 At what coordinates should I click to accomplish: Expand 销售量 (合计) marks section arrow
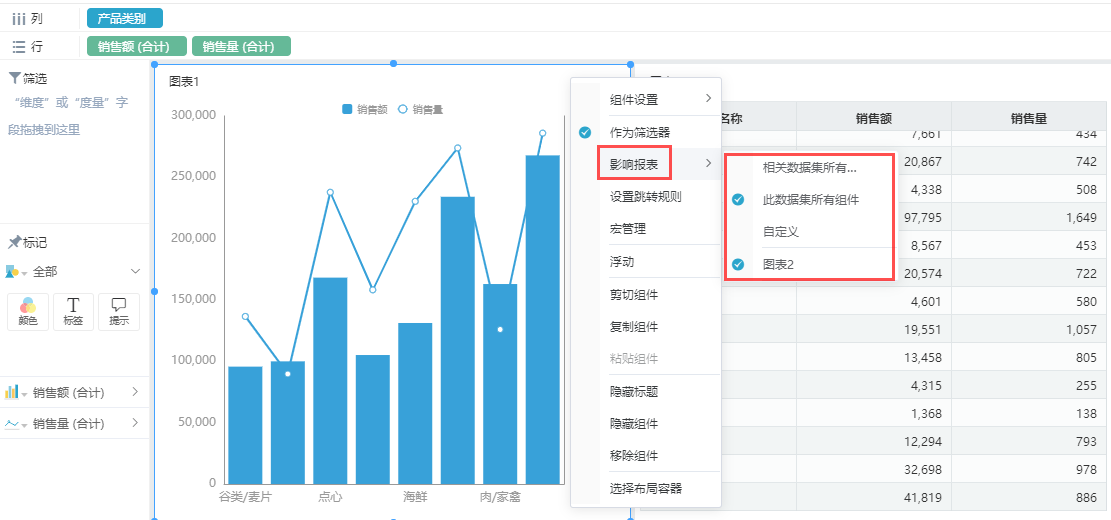coord(135,424)
